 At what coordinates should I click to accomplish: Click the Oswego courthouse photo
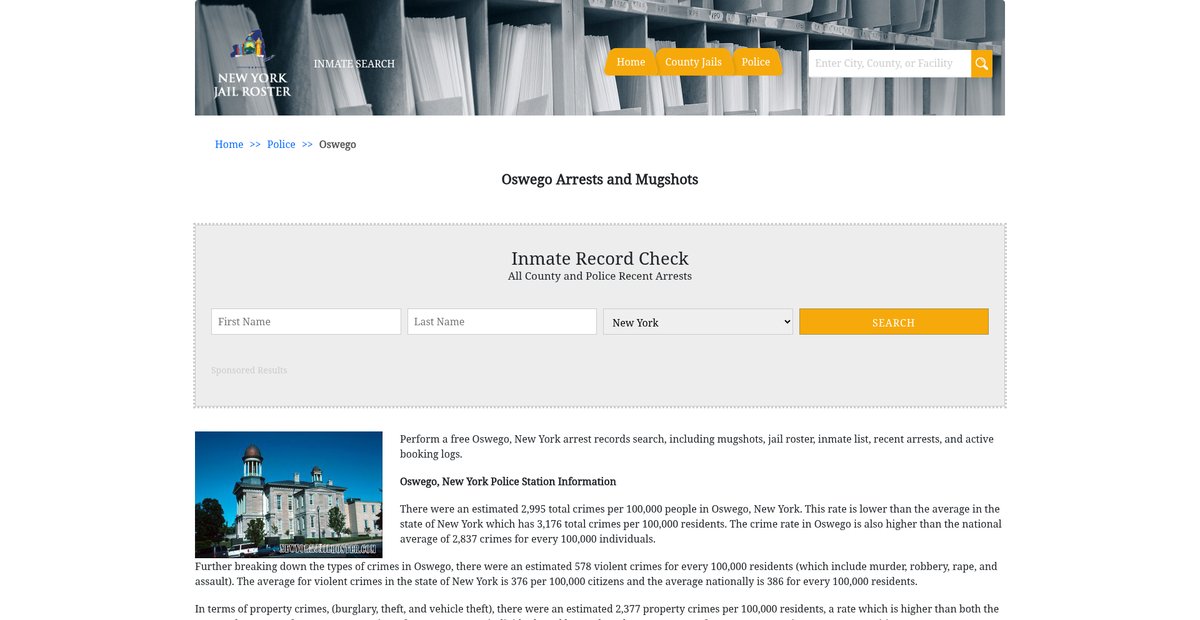[x=289, y=495]
